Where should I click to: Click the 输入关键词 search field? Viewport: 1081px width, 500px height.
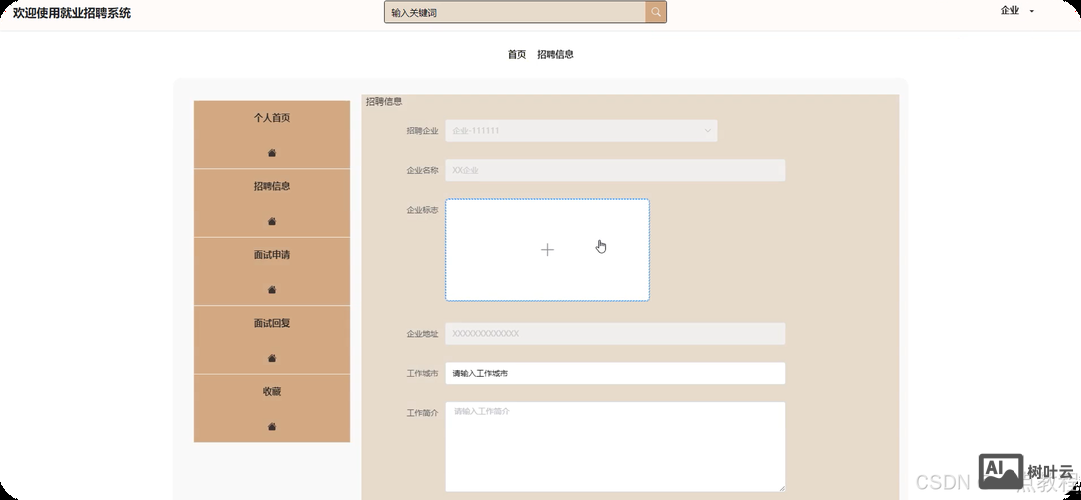tap(515, 12)
